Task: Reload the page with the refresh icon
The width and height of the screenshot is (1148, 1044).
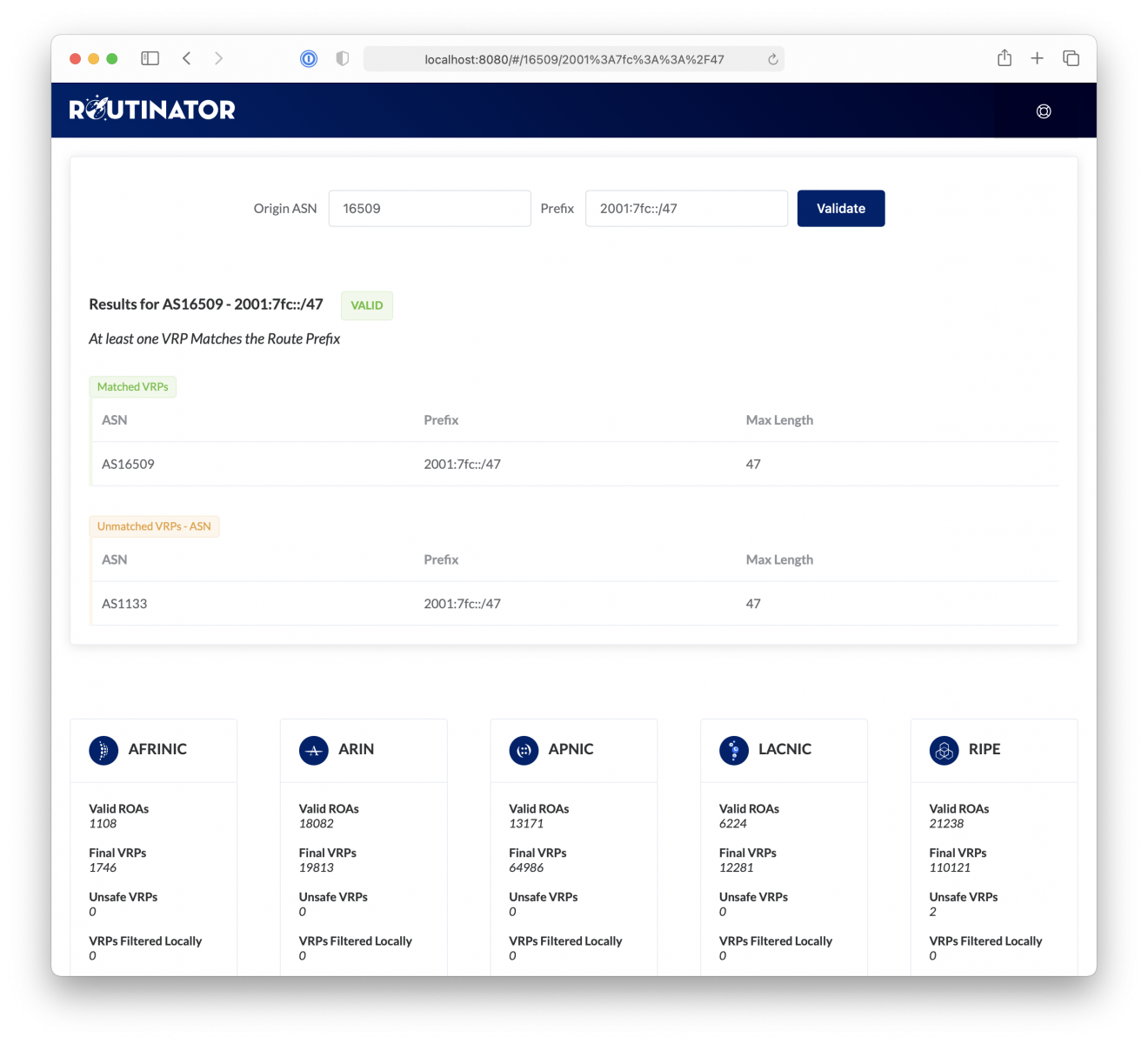Action: (772, 58)
